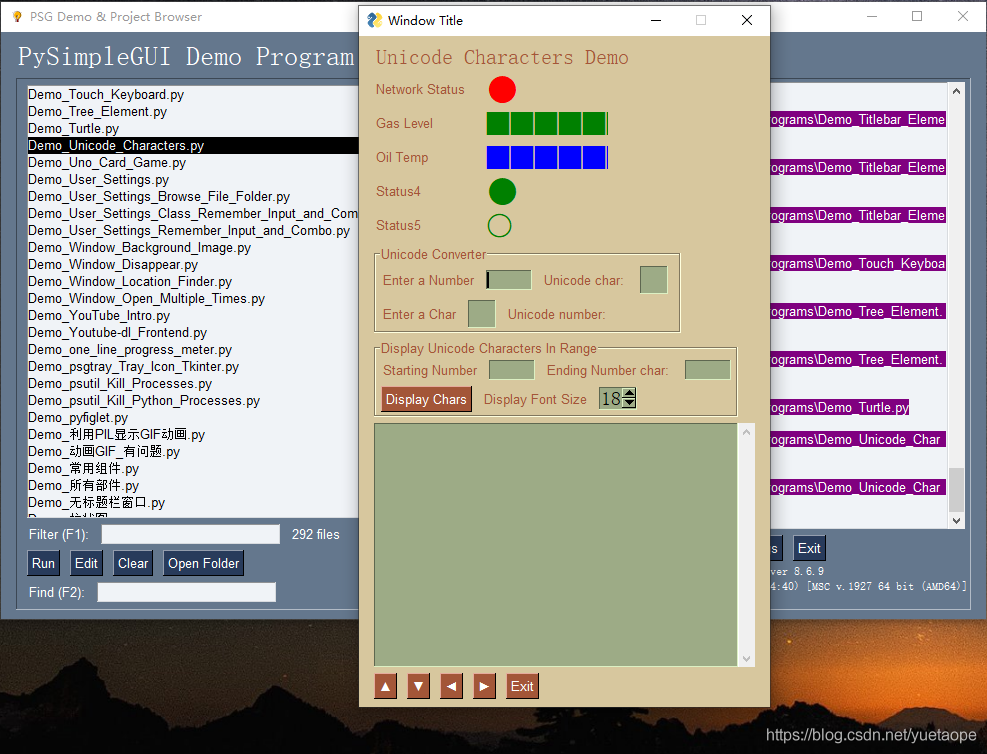Click the output area scrollbar down arrow
Screen dimensions: 987x754
tap(746, 659)
